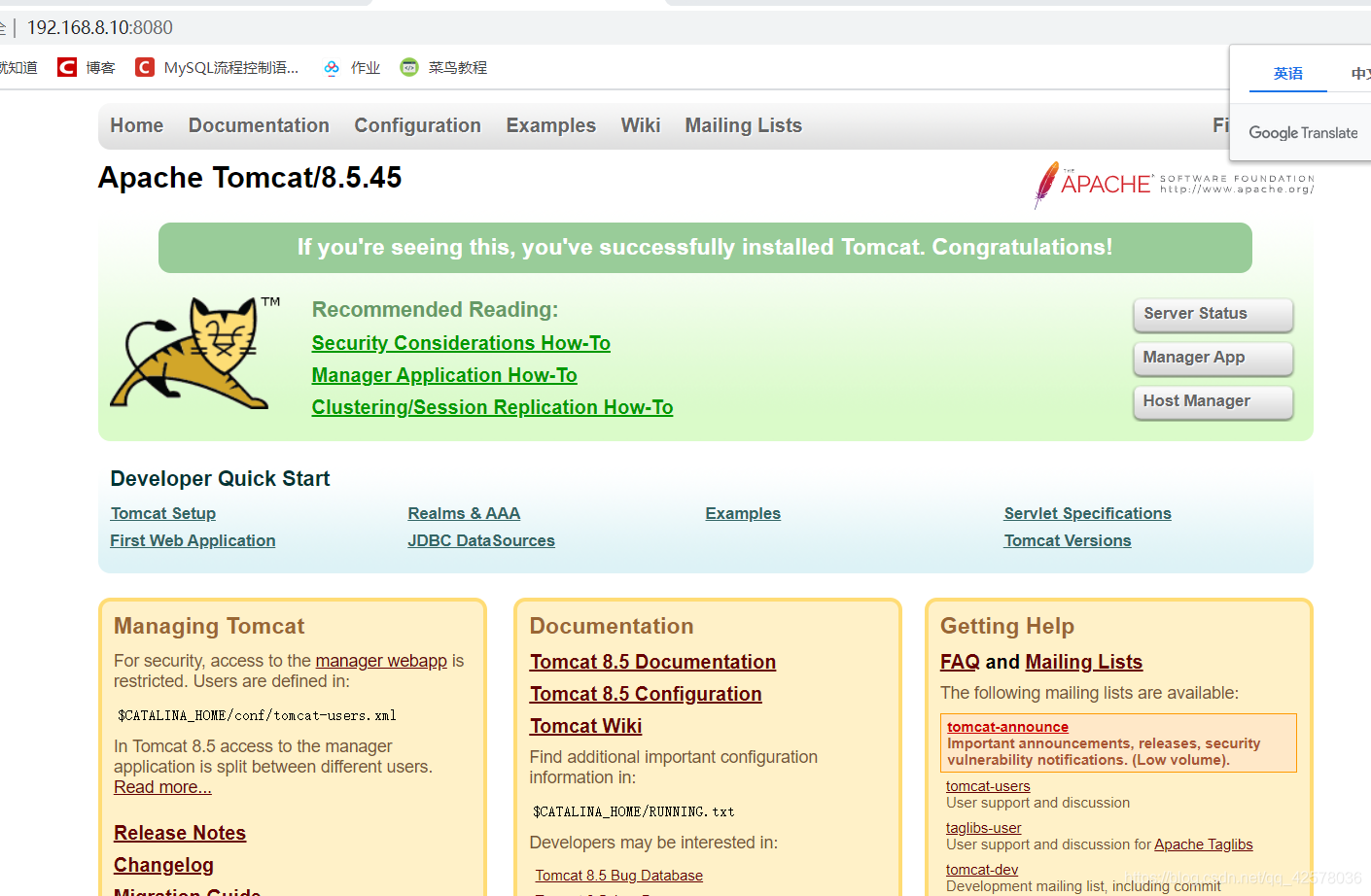Click the Developer Quick Start heading
The image size is (1371, 896).
[220, 478]
